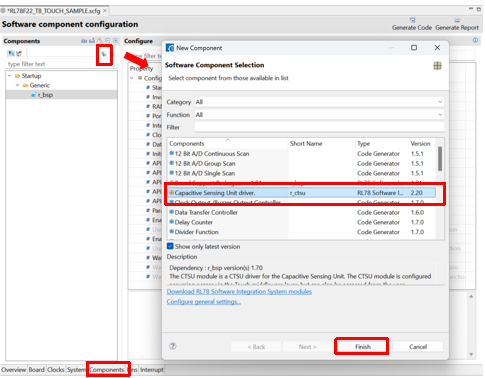The image size is (485, 378).
Task: Click the Property column header in the Configure panel
Action: [x=142, y=68]
